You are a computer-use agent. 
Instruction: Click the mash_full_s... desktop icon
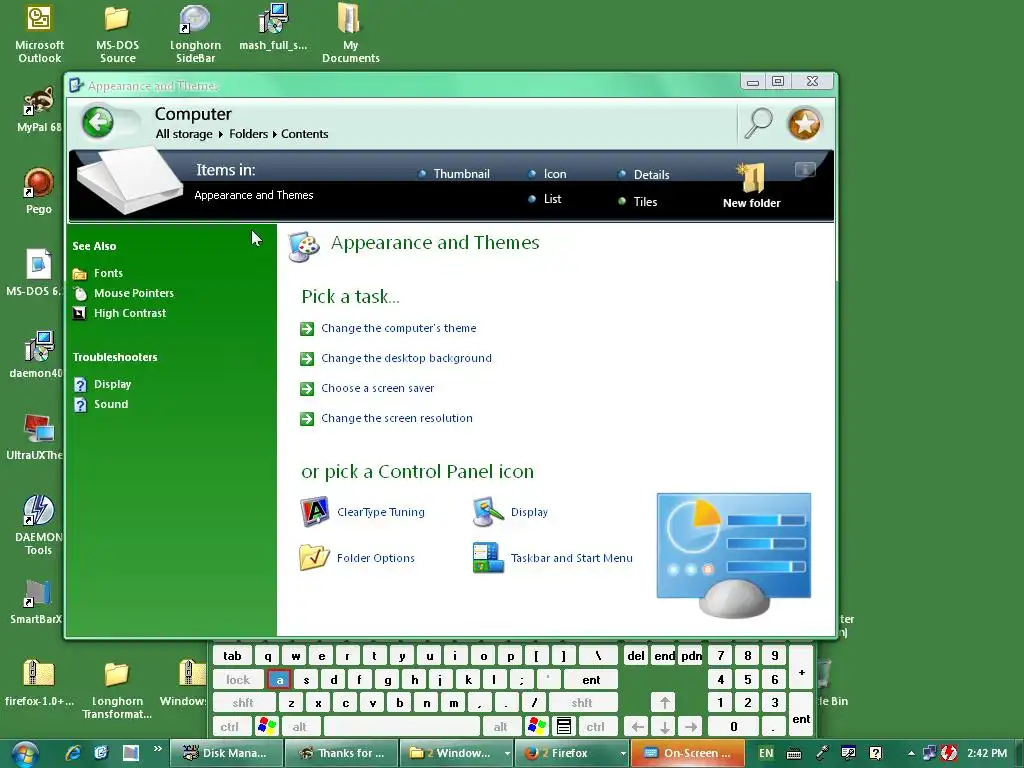(273, 27)
